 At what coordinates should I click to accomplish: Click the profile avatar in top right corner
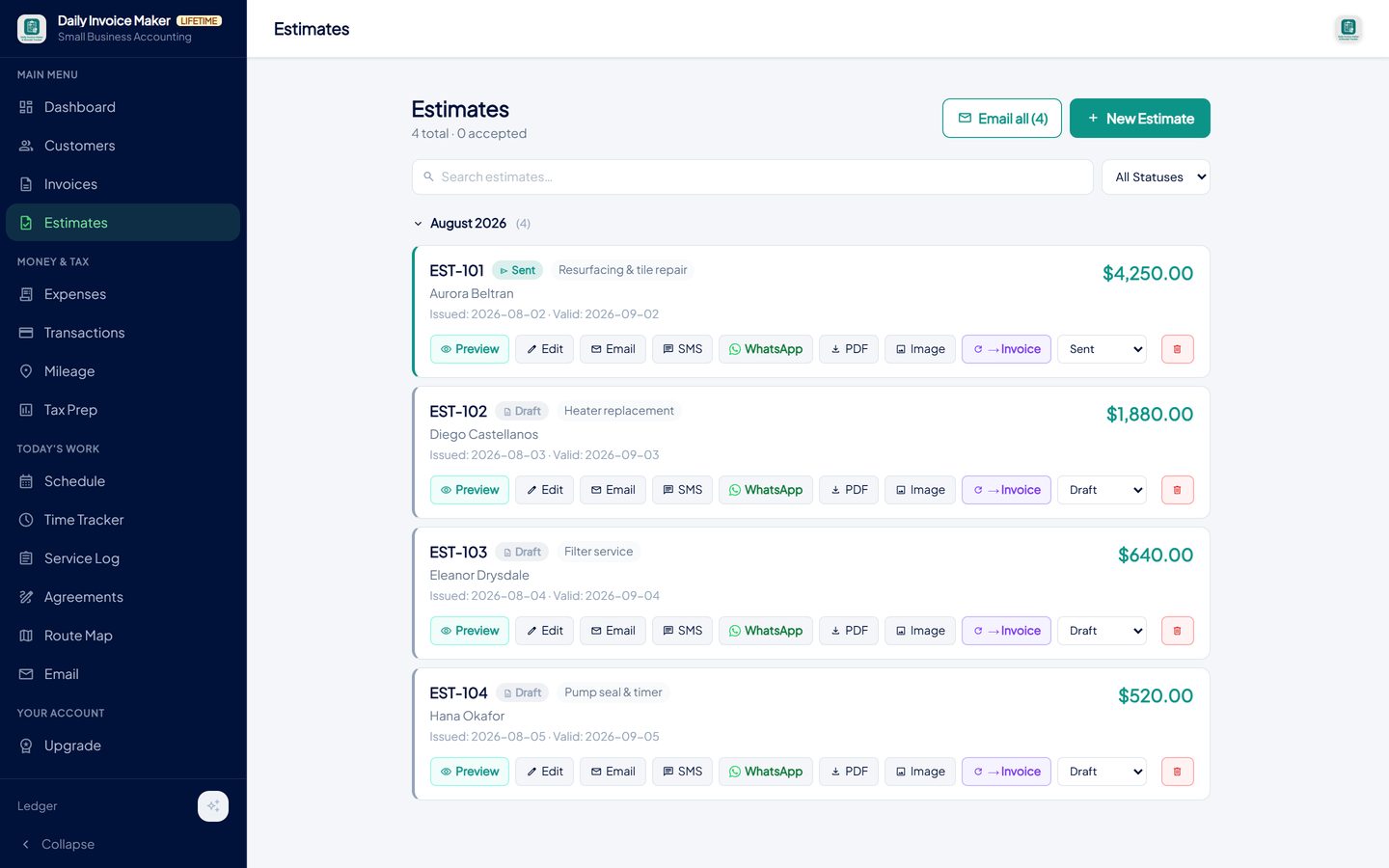tap(1348, 29)
